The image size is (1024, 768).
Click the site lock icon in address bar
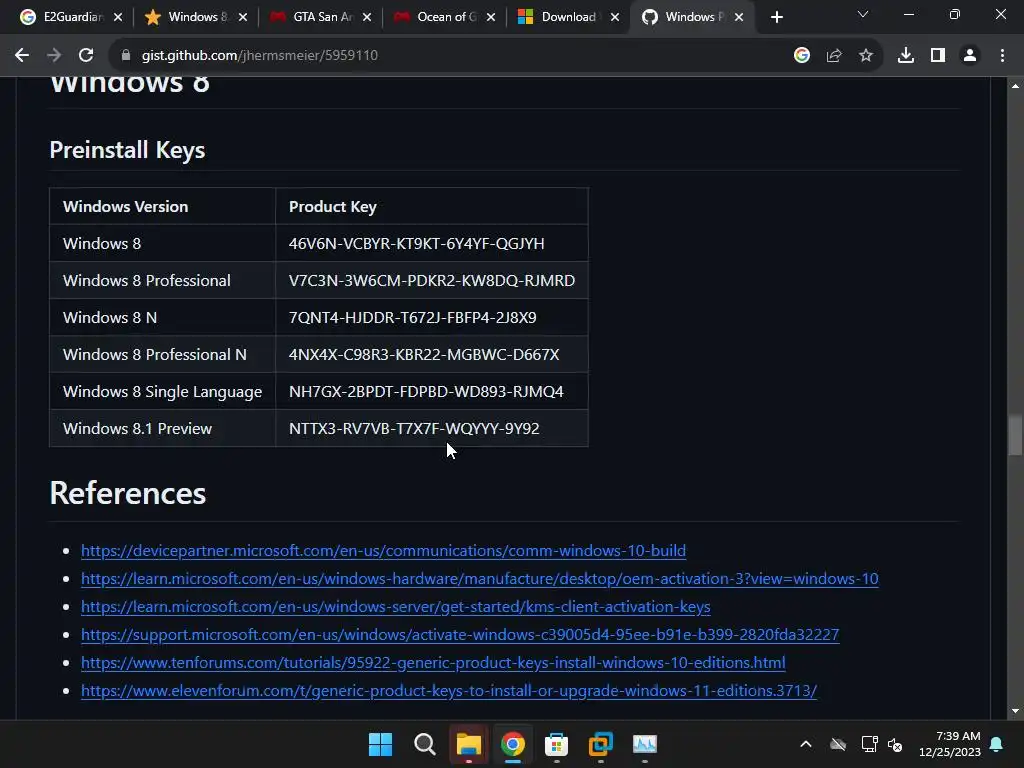[126, 56]
